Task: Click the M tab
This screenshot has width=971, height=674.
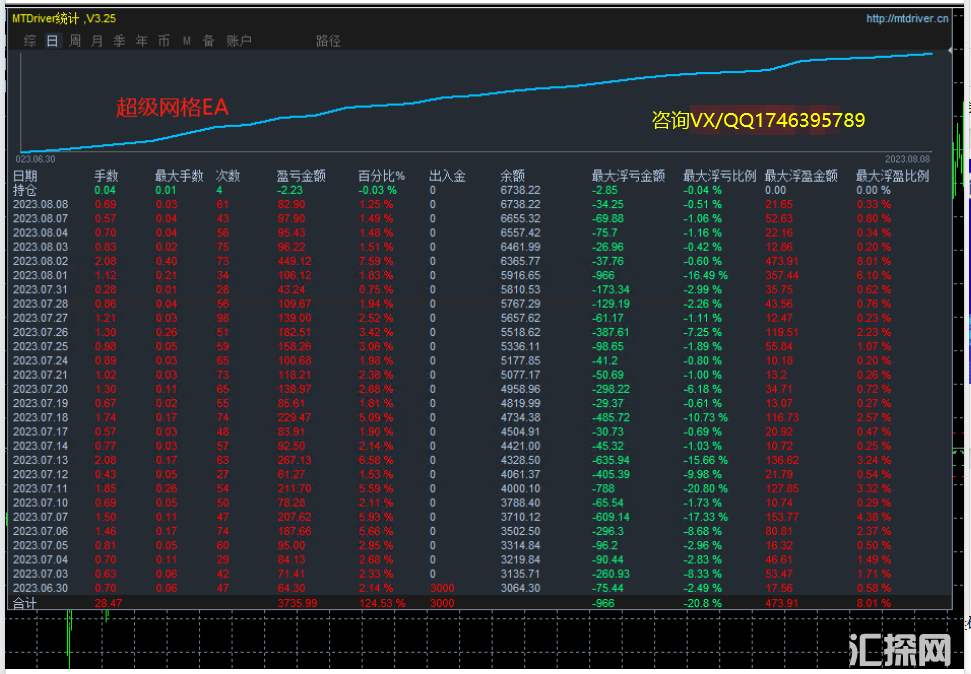Action: (187, 41)
